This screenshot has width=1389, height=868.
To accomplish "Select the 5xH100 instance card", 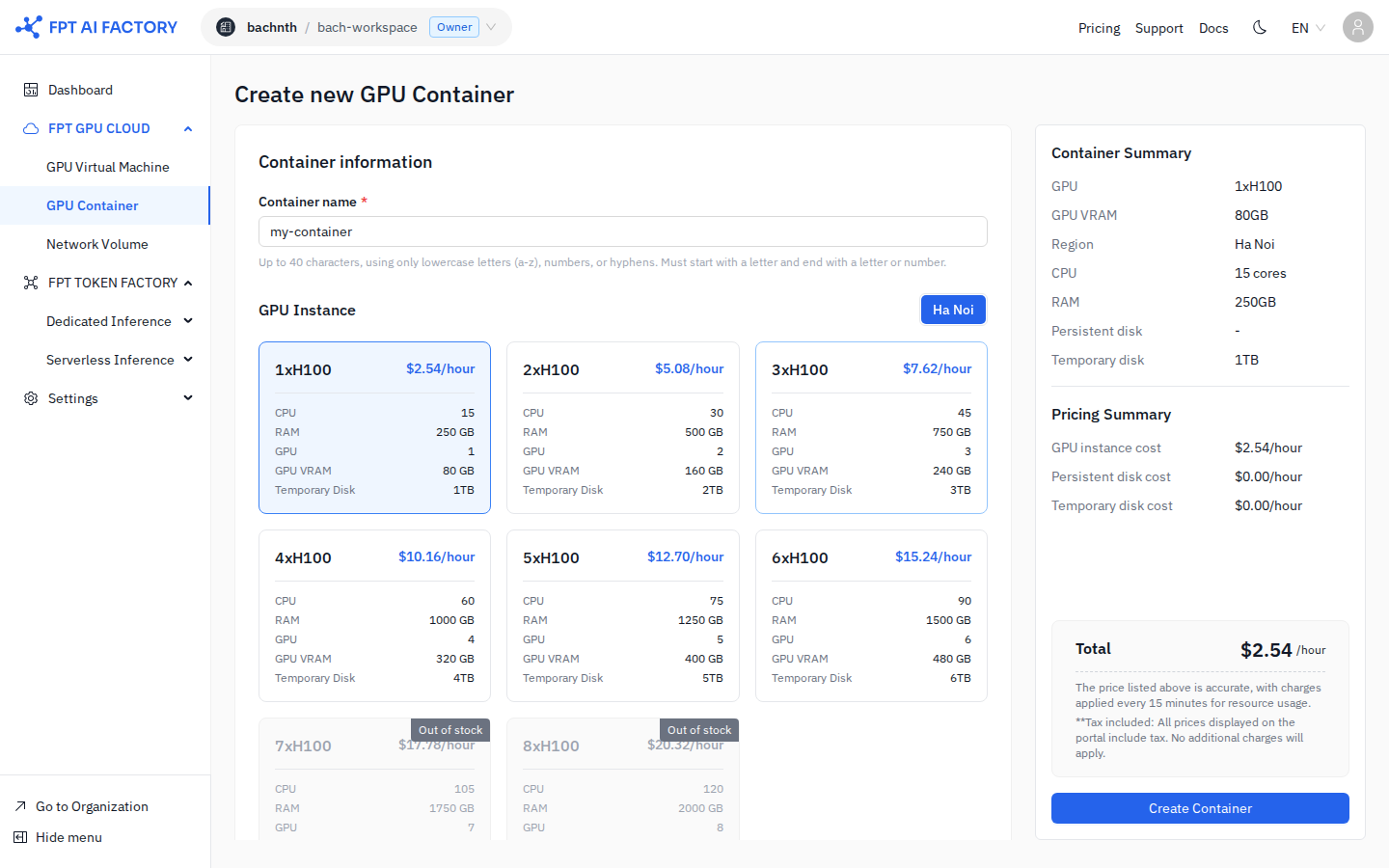I will [x=623, y=615].
